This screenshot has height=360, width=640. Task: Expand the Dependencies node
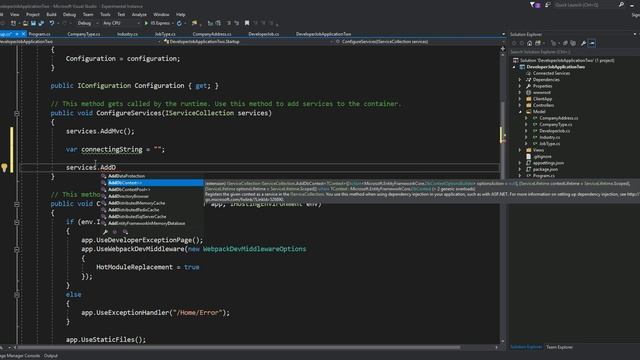pyautogui.click(x=520, y=80)
